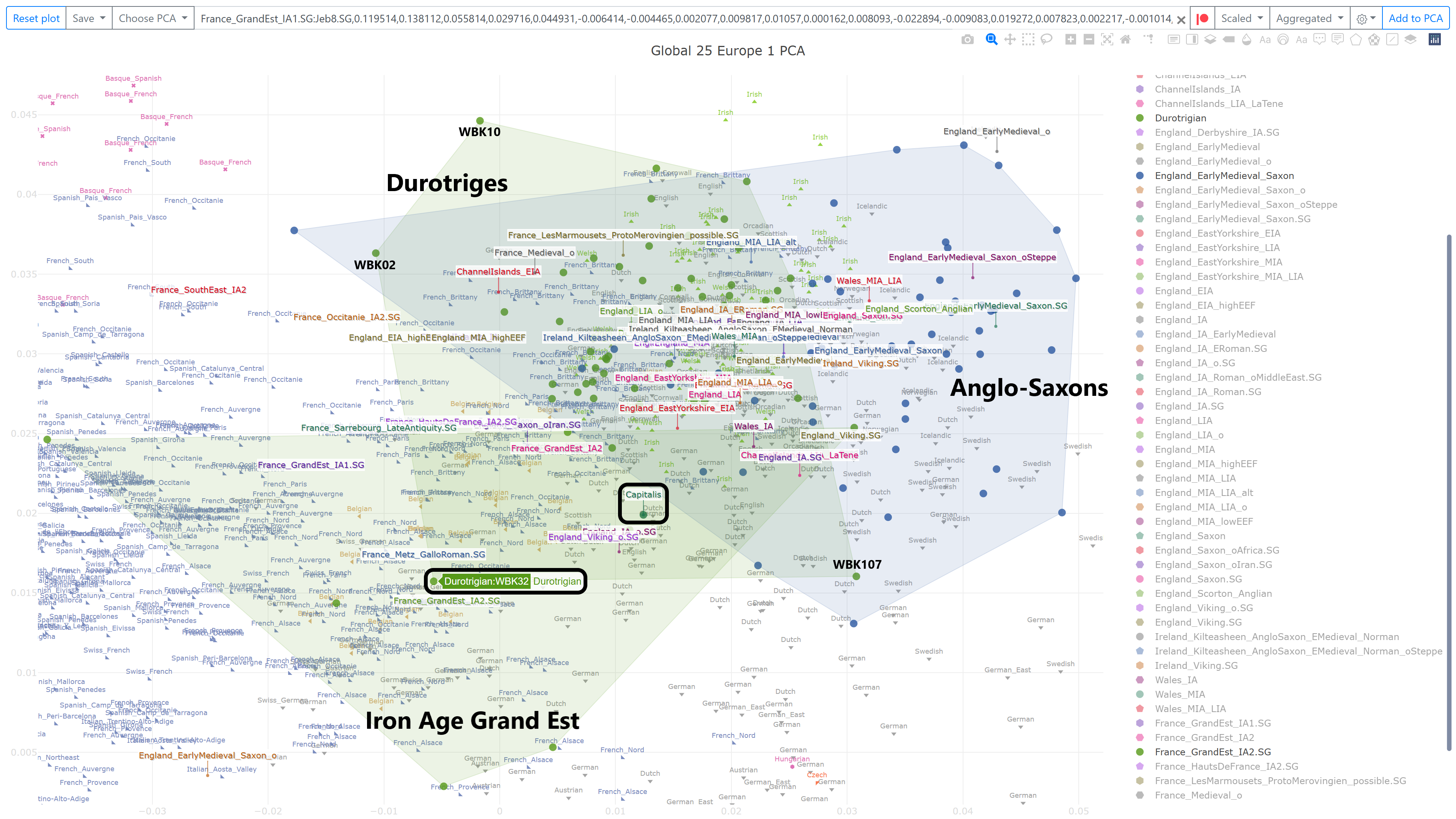The image size is (1456, 819).
Task: Click the Autoscale icon
Action: [1107, 39]
